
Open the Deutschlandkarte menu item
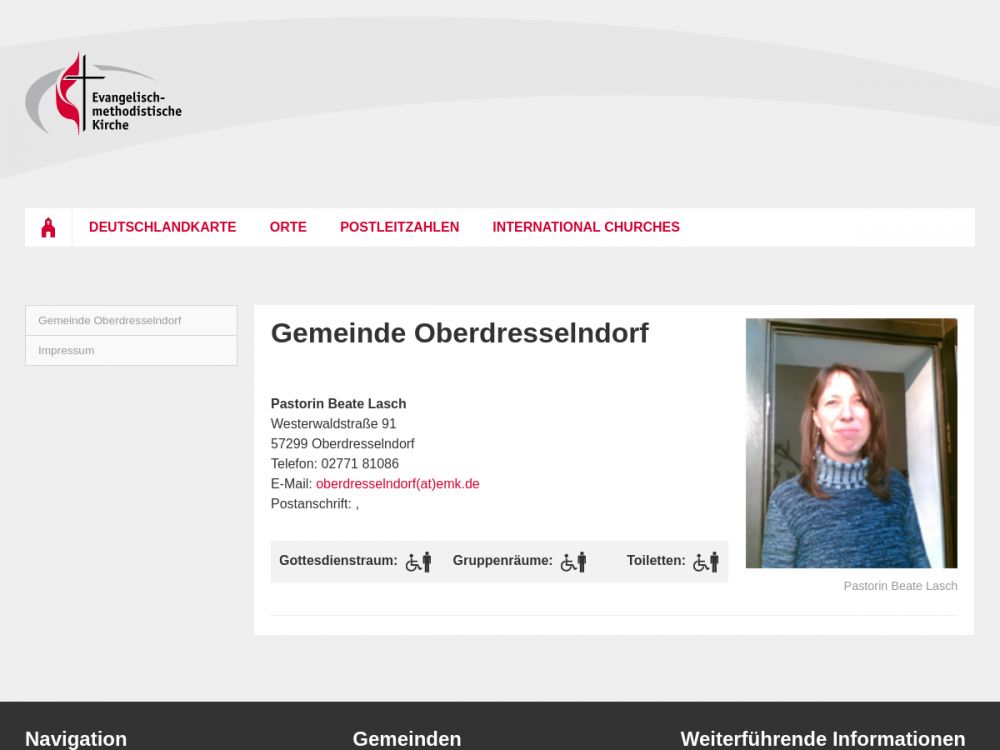point(163,227)
